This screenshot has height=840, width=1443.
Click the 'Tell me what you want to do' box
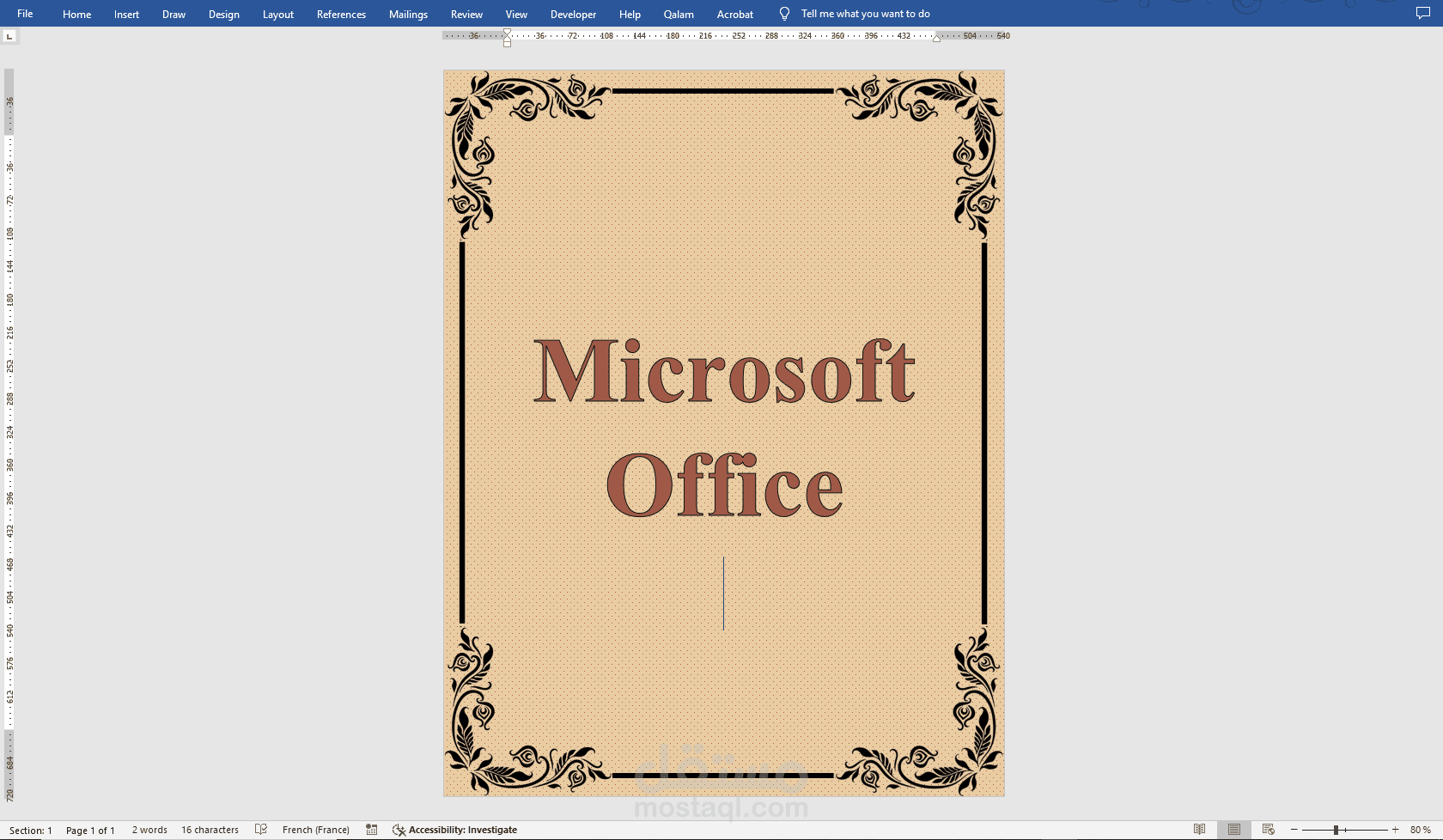(865, 14)
